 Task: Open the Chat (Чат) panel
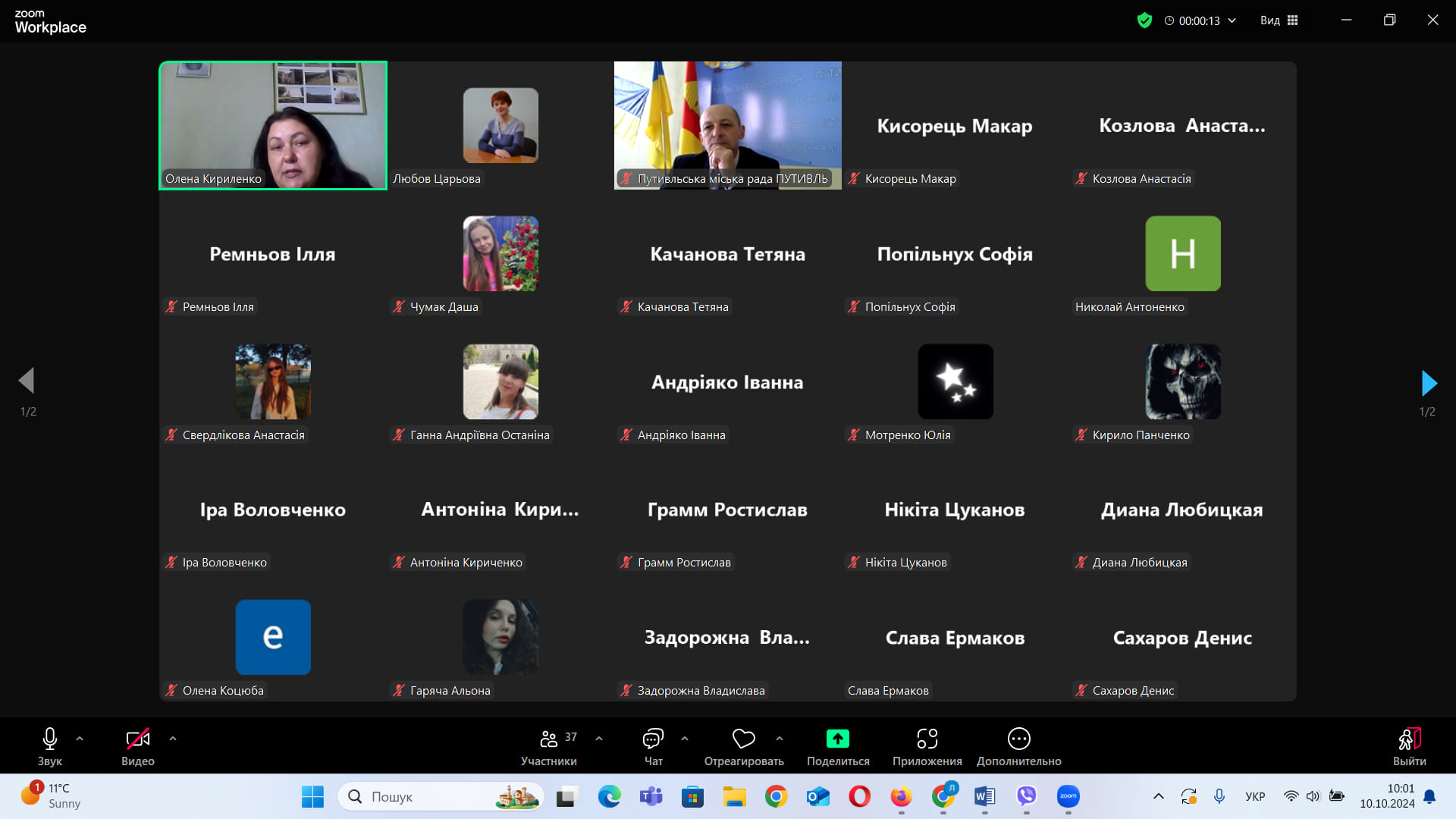(653, 739)
